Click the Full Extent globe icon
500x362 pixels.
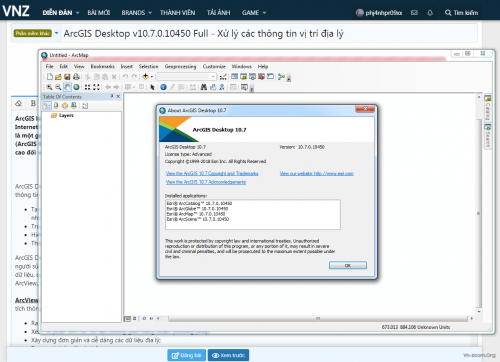76,87
